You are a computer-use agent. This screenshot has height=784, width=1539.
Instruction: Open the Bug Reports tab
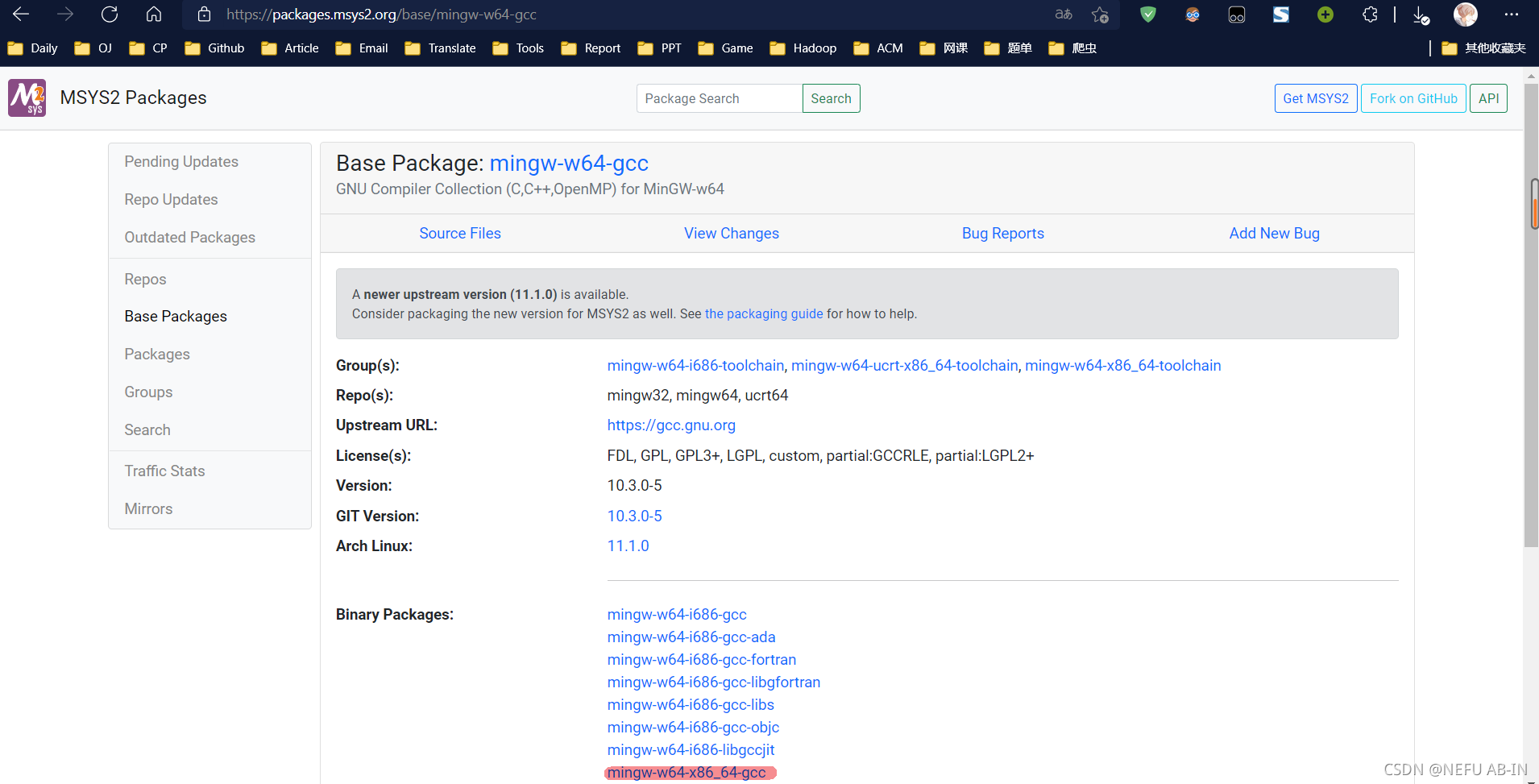tap(1003, 233)
